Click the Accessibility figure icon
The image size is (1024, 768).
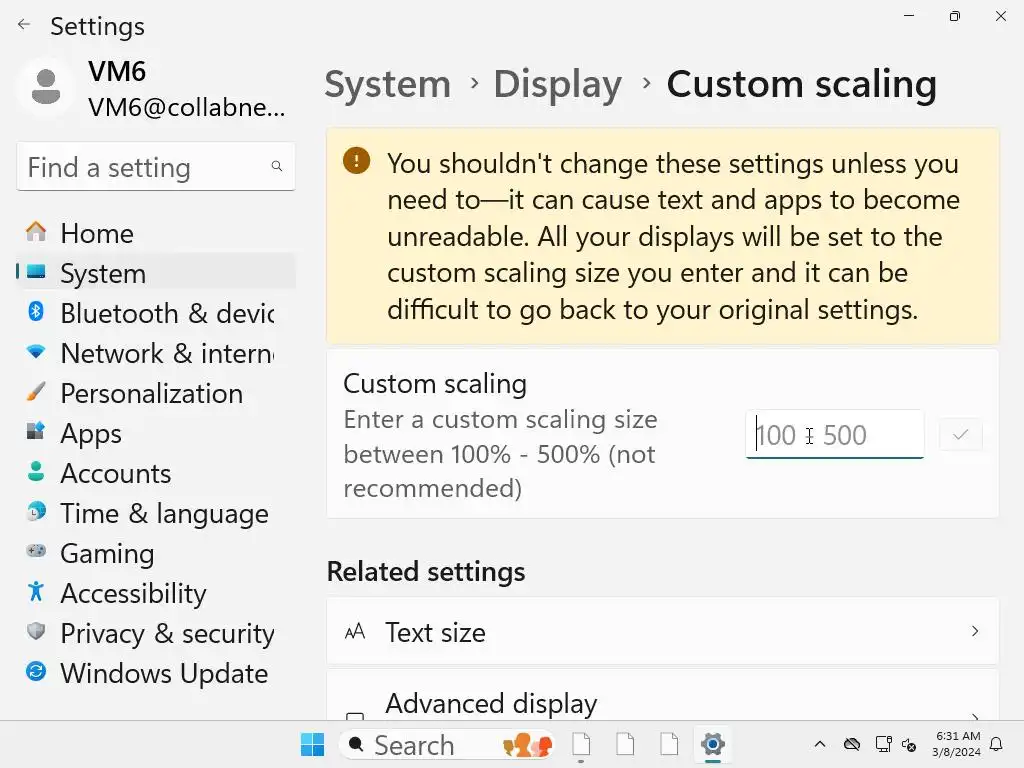tap(36, 592)
